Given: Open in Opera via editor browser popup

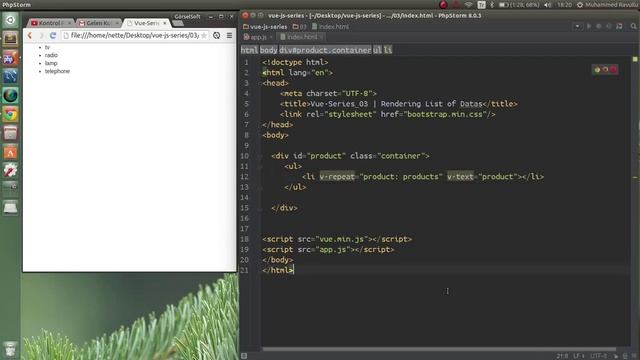Looking at the screenshot, I should 613,70.
